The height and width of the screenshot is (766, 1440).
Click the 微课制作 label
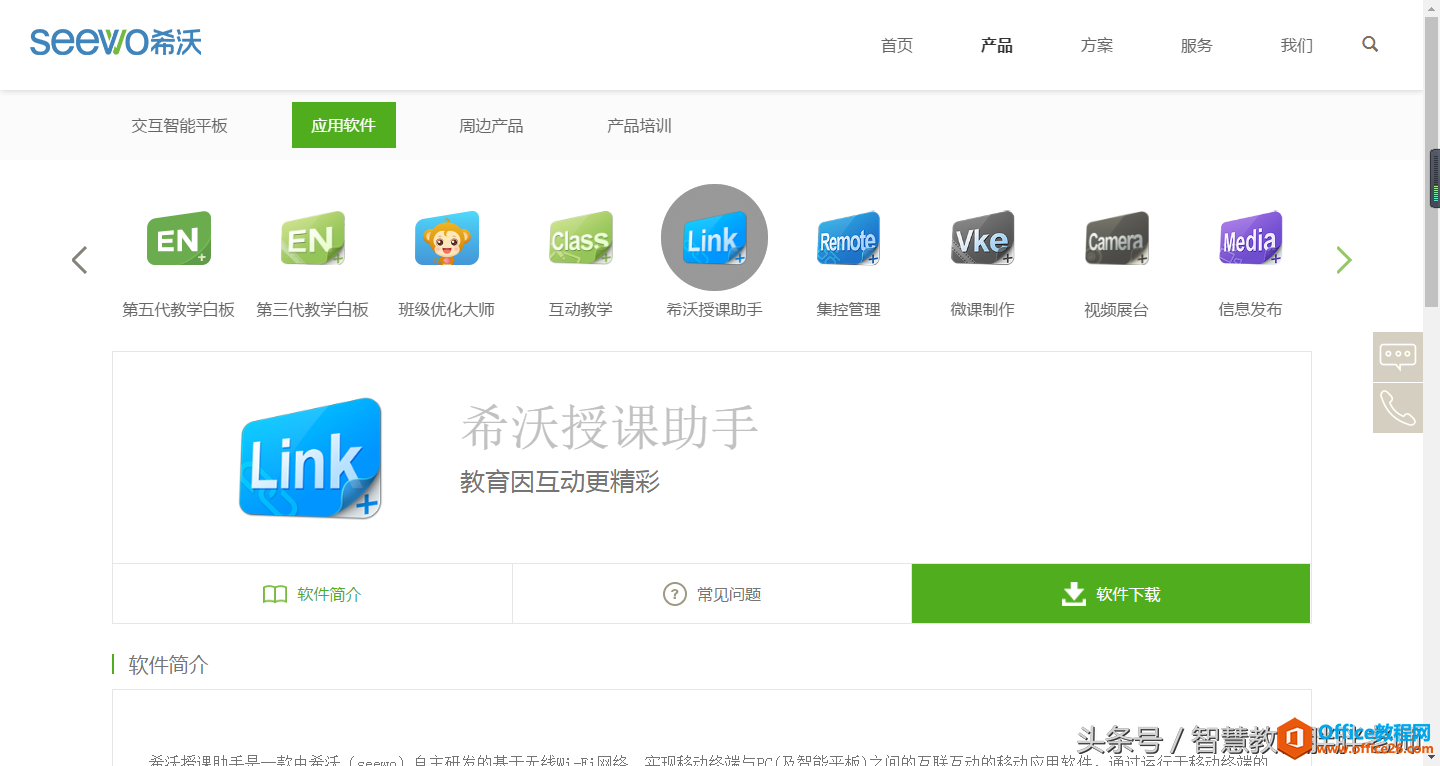point(983,310)
